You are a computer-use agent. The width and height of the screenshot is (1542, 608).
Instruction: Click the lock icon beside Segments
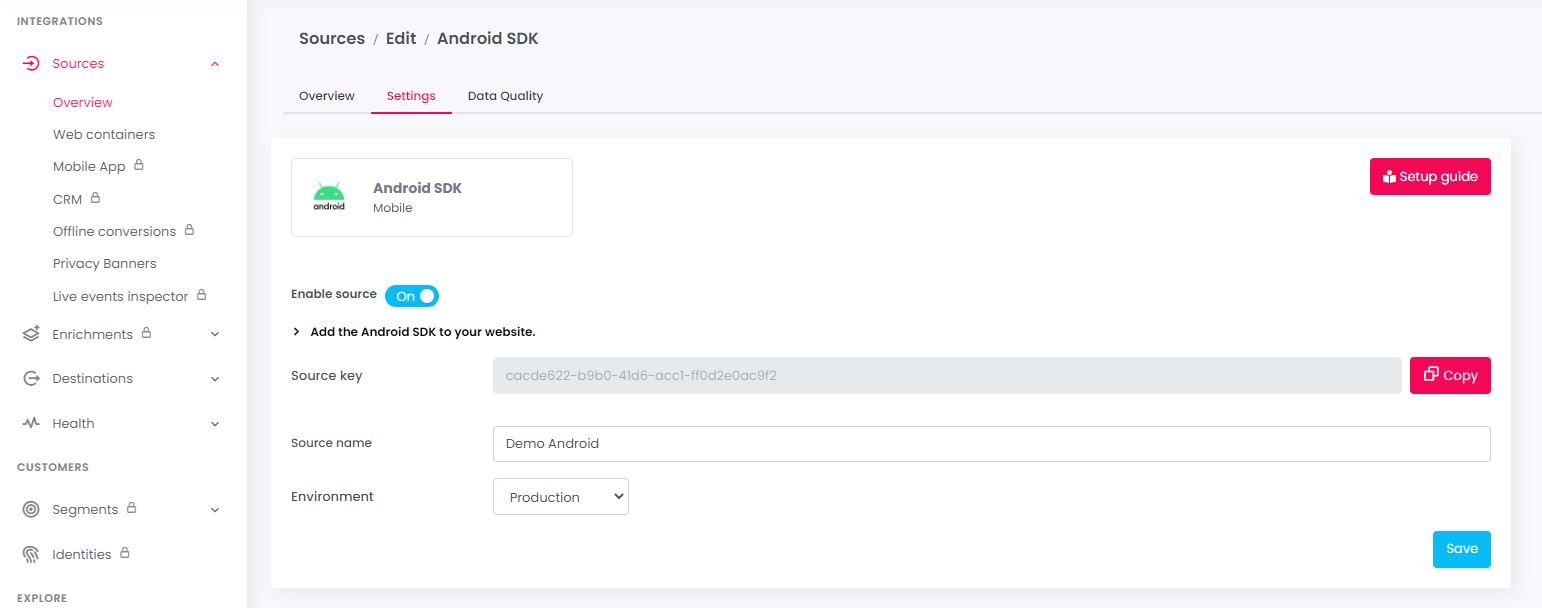pos(131,508)
